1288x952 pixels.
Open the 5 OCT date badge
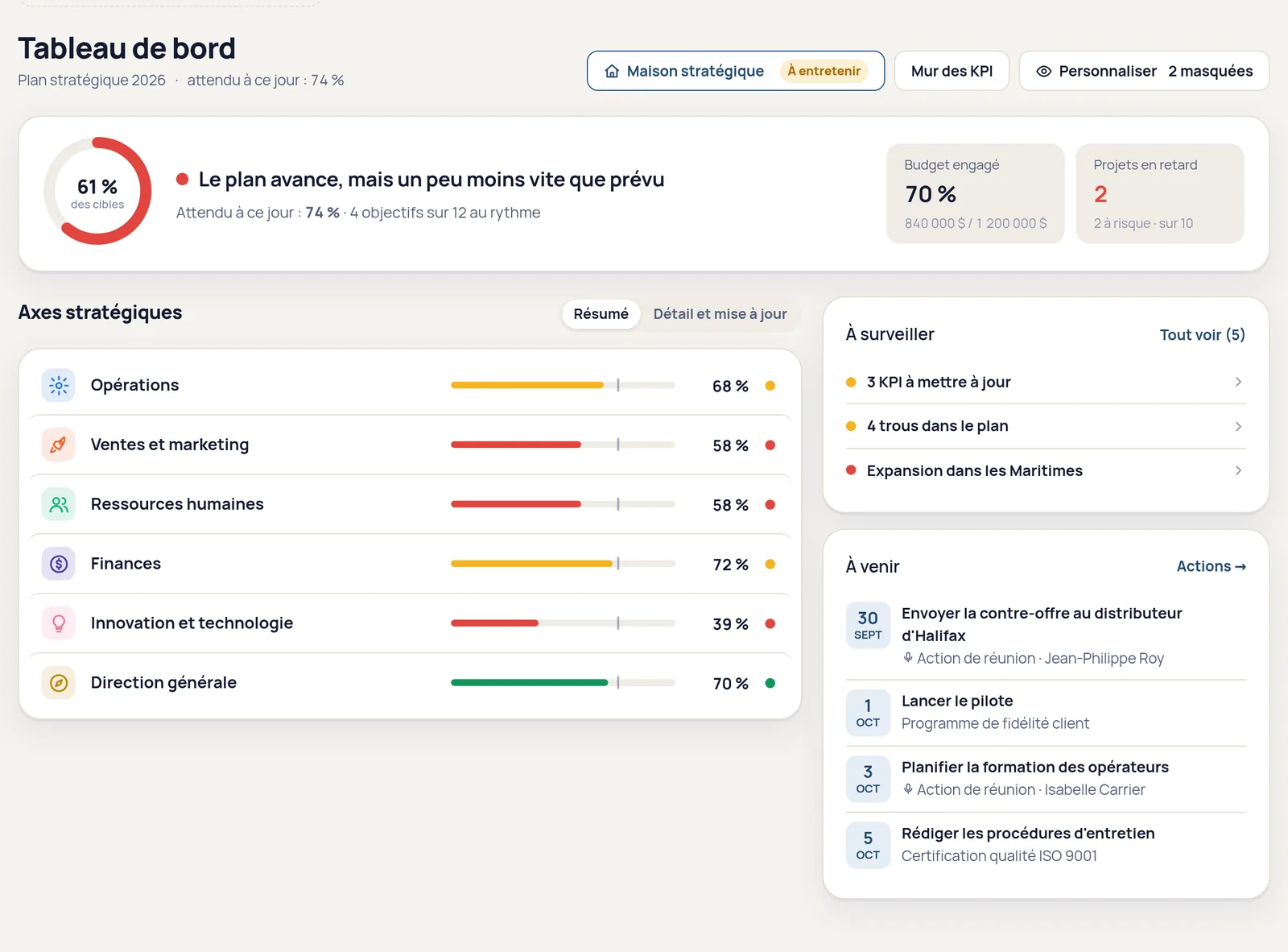868,845
